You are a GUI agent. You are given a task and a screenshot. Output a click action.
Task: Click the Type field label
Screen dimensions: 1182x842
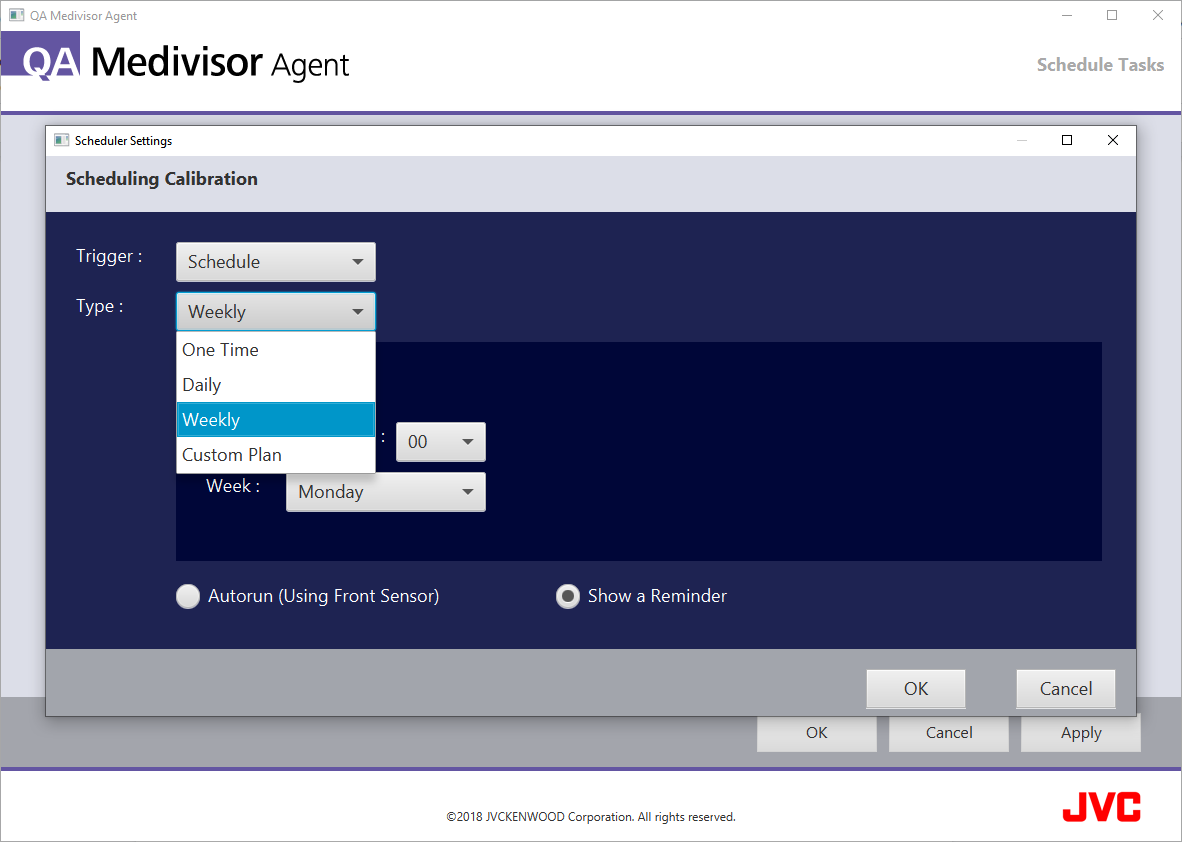click(x=100, y=306)
